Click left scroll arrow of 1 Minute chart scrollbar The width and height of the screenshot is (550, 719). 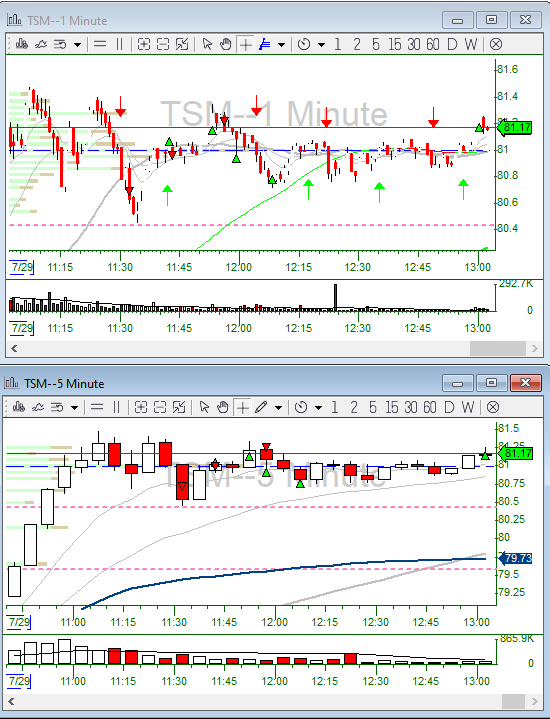14,348
